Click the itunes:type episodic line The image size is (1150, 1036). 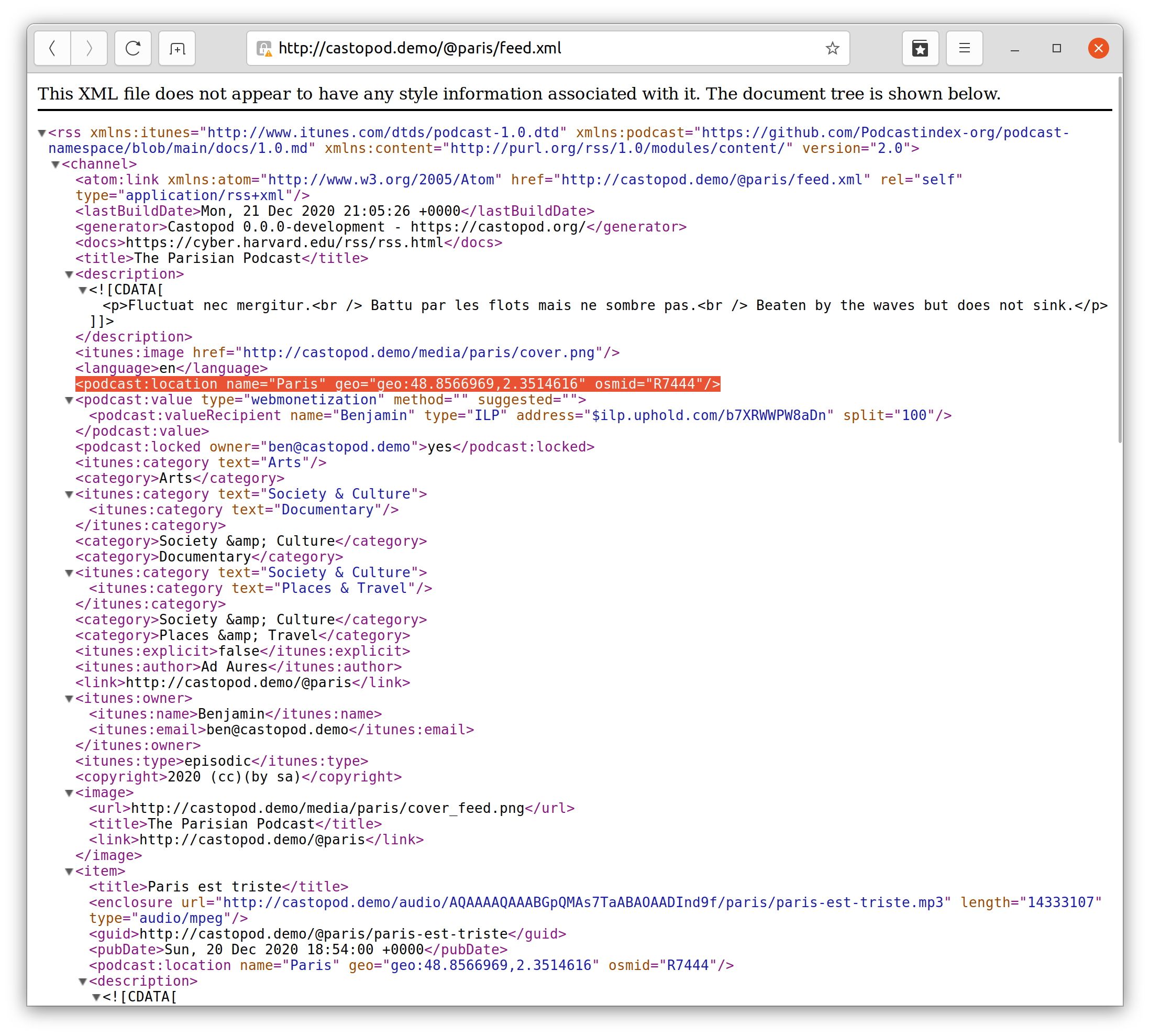coord(222,762)
